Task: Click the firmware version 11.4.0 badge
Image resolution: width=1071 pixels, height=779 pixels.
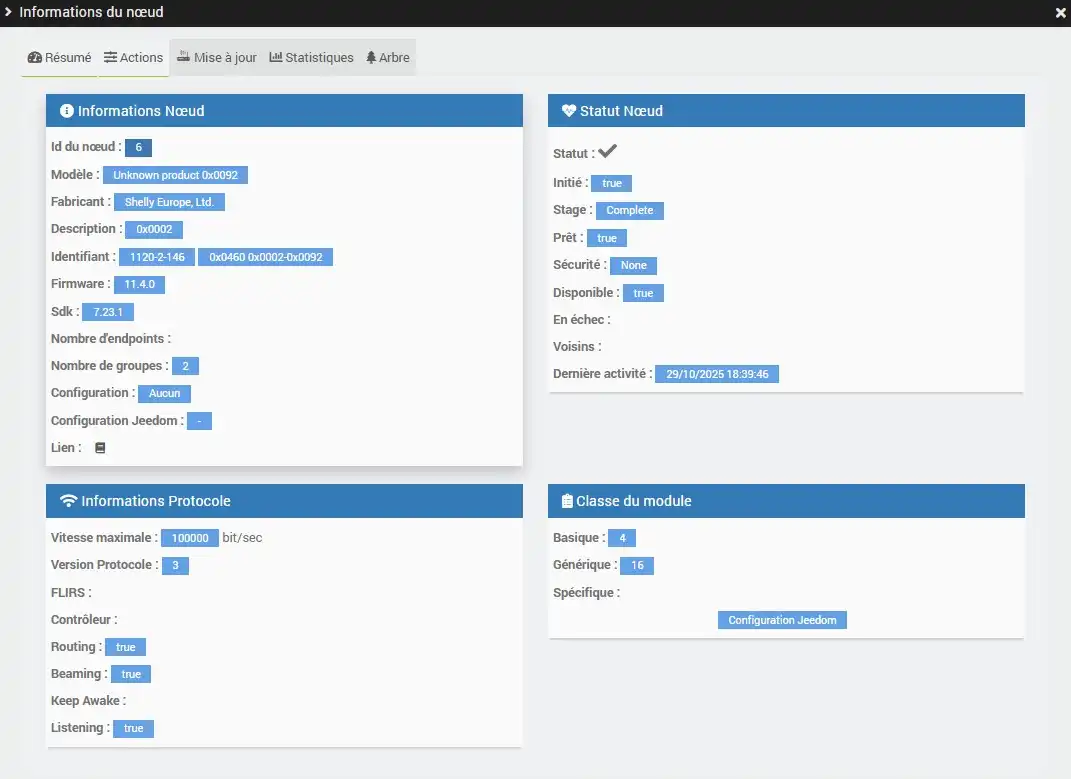Action: coord(139,284)
